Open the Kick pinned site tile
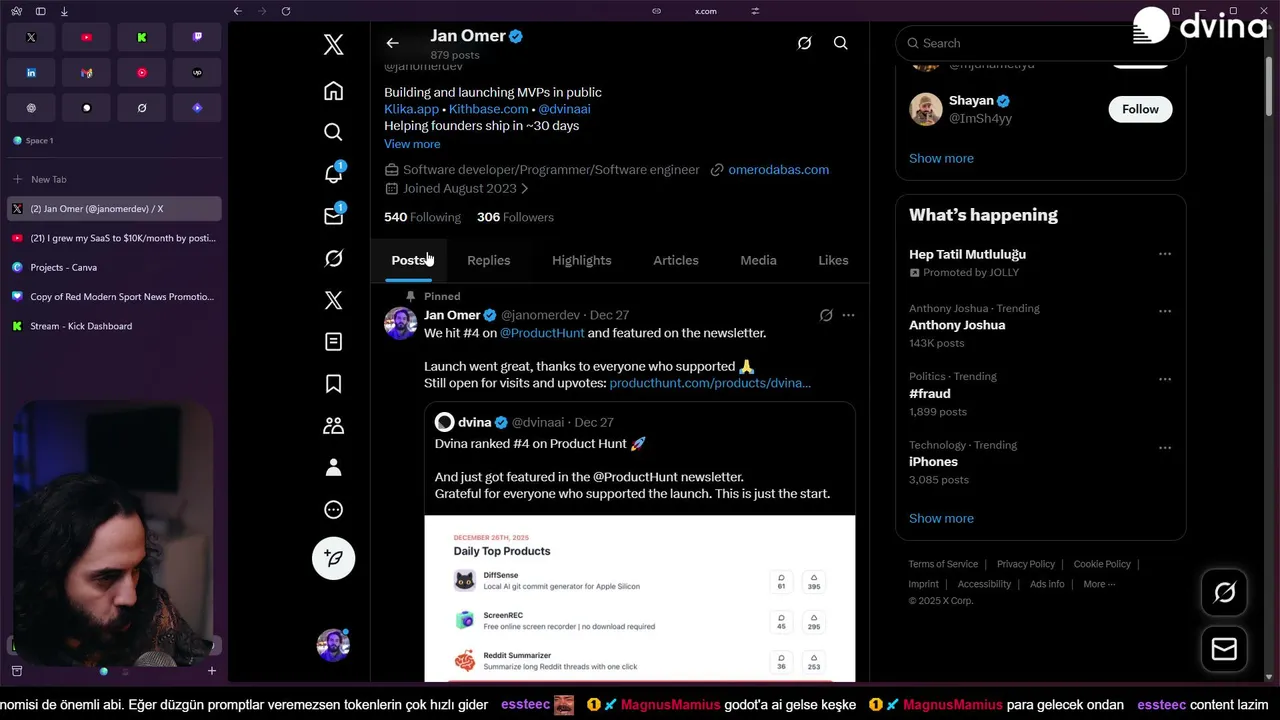This screenshot has height=720, width=1280. click(x=142, y=38)
